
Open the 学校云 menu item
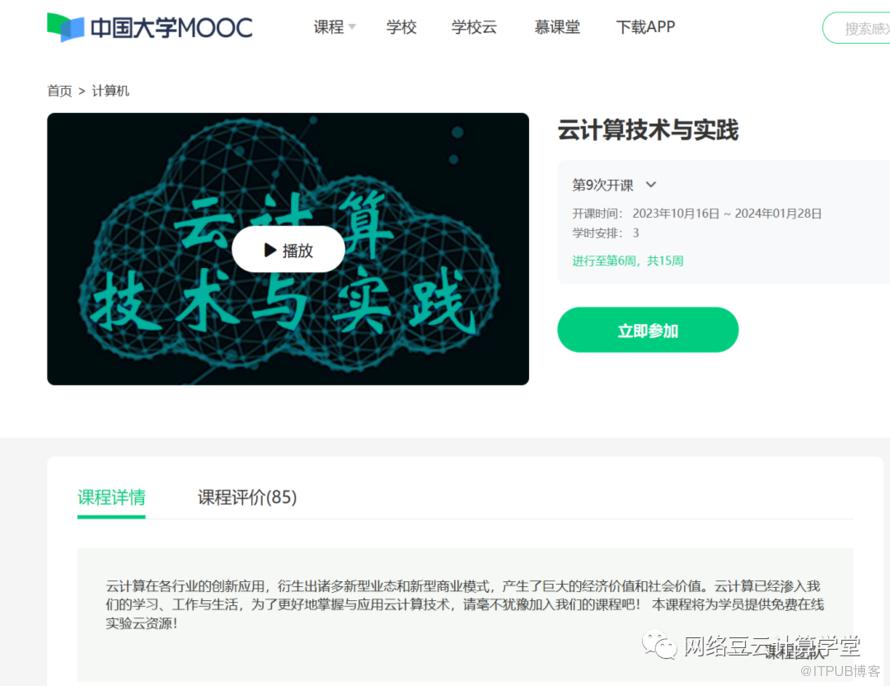[474, 27]
